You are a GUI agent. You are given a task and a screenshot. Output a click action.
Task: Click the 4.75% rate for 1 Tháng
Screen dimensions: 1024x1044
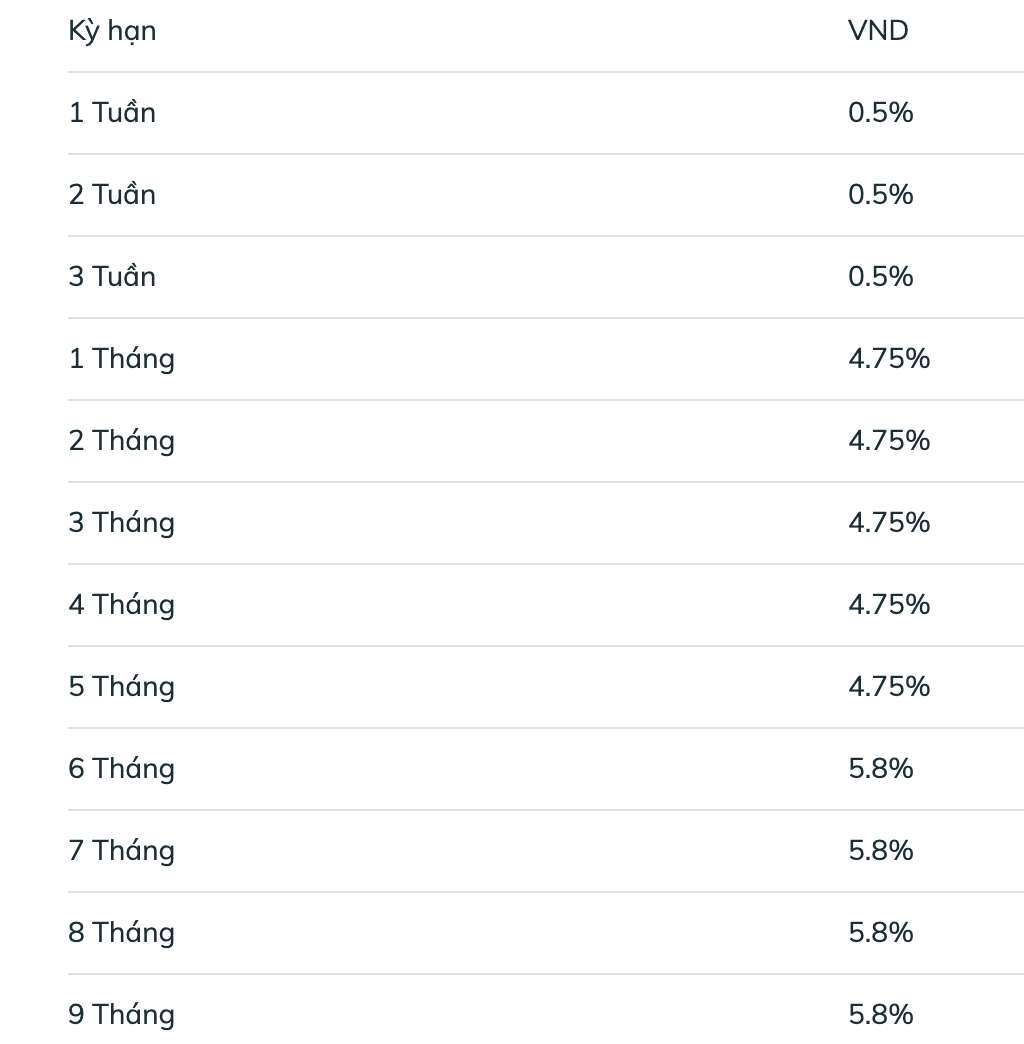[x=889, y=359]
